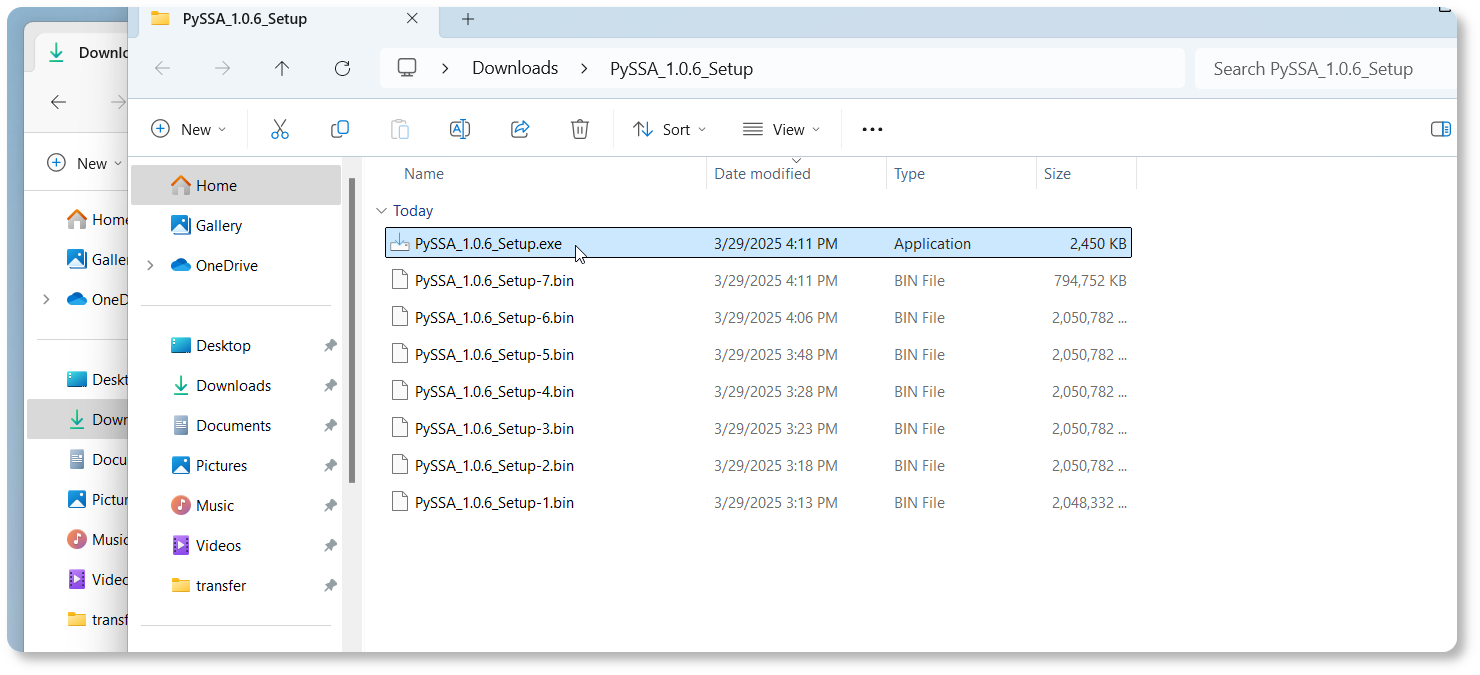Image resolution: width=1480 pixels, height=675 pixels.
Task: Select file PySSA_1.0.6_Setup-3.bin
Action: pos(758,429)
